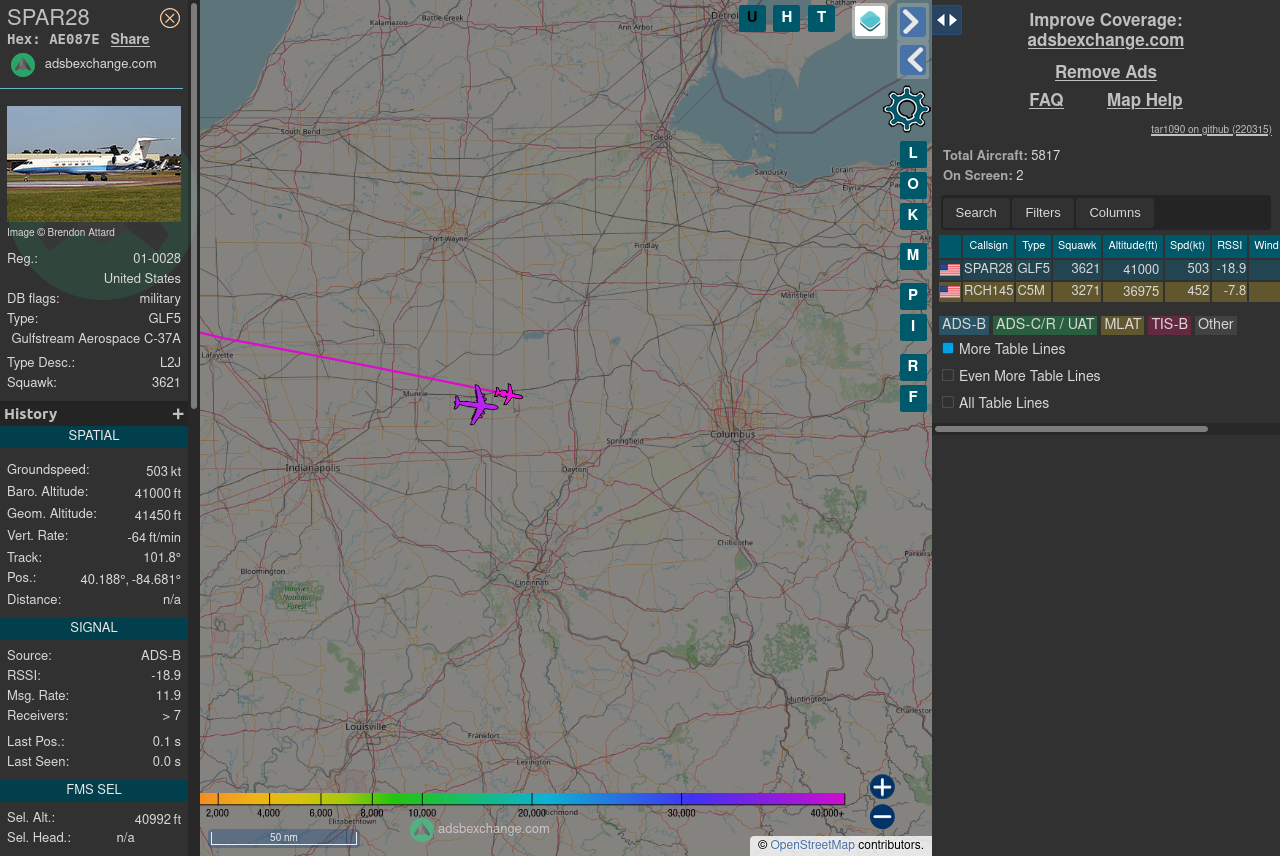The image size is (1280, 856).
Task: Click the 41000 altitude table cell
Action: coord(1133,269)
